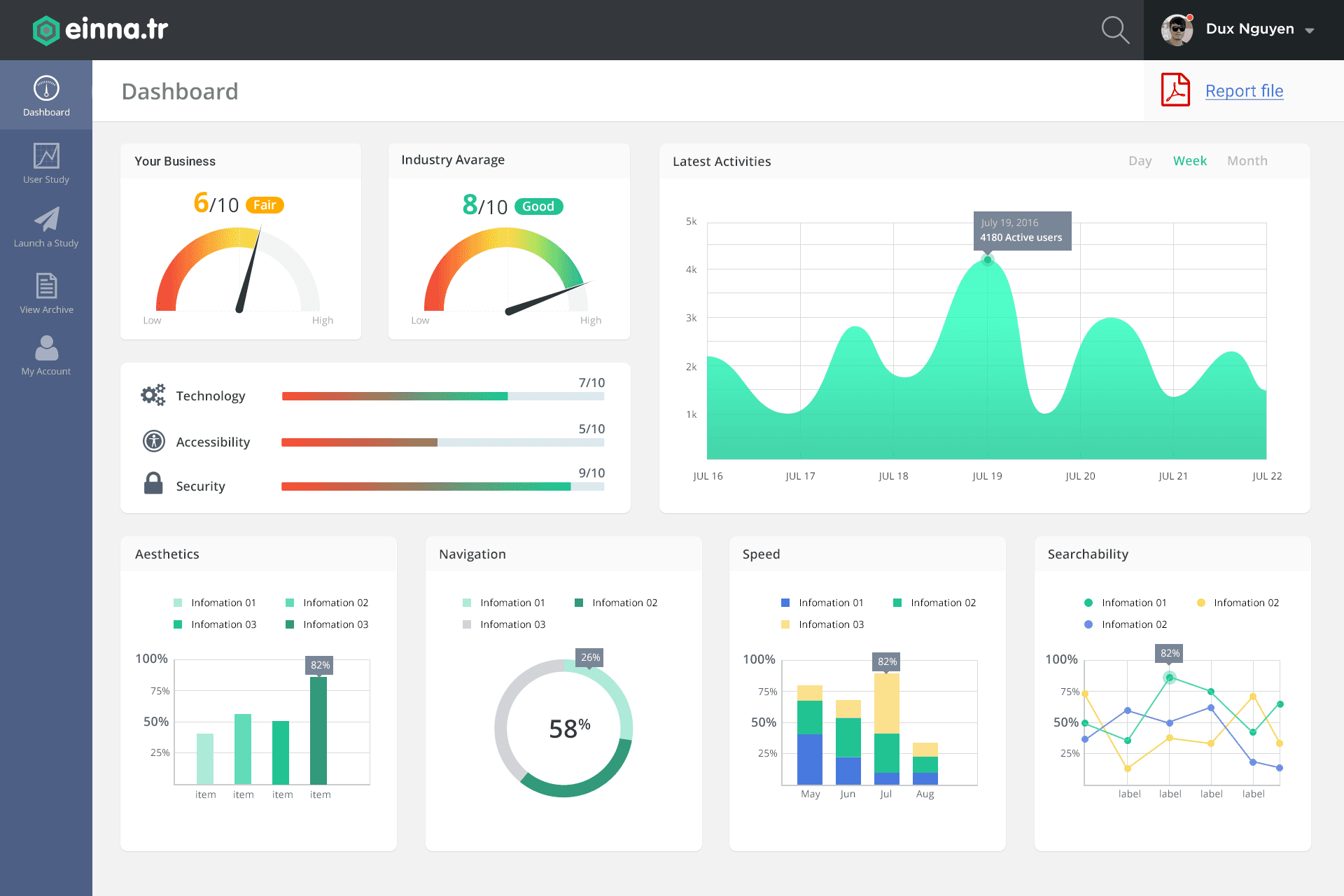This screenshot has width=1344, height=896.
Task: Click the Technology gears icon
Action: point(153,394)
